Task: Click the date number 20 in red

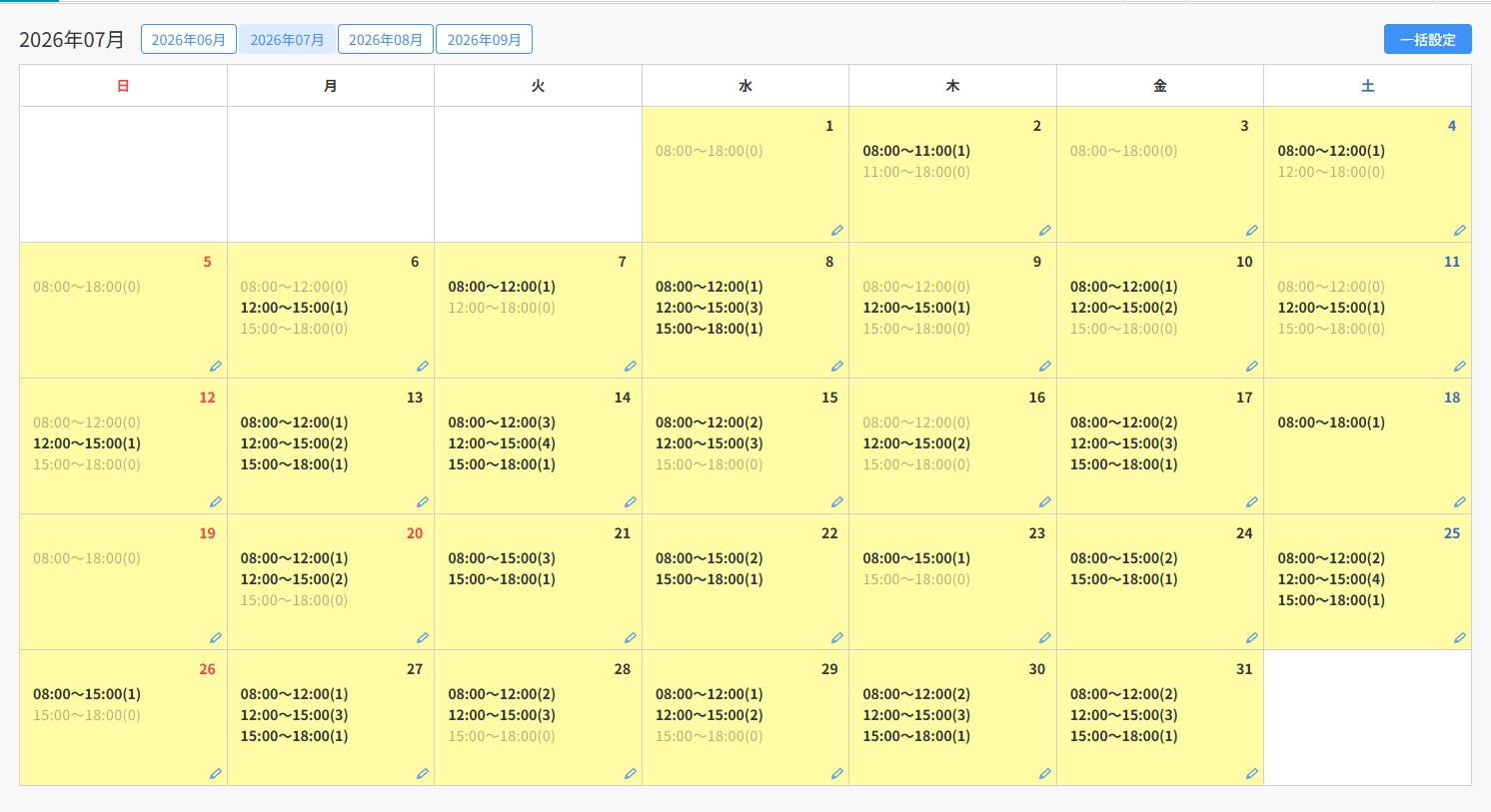Action: (415, 533)
